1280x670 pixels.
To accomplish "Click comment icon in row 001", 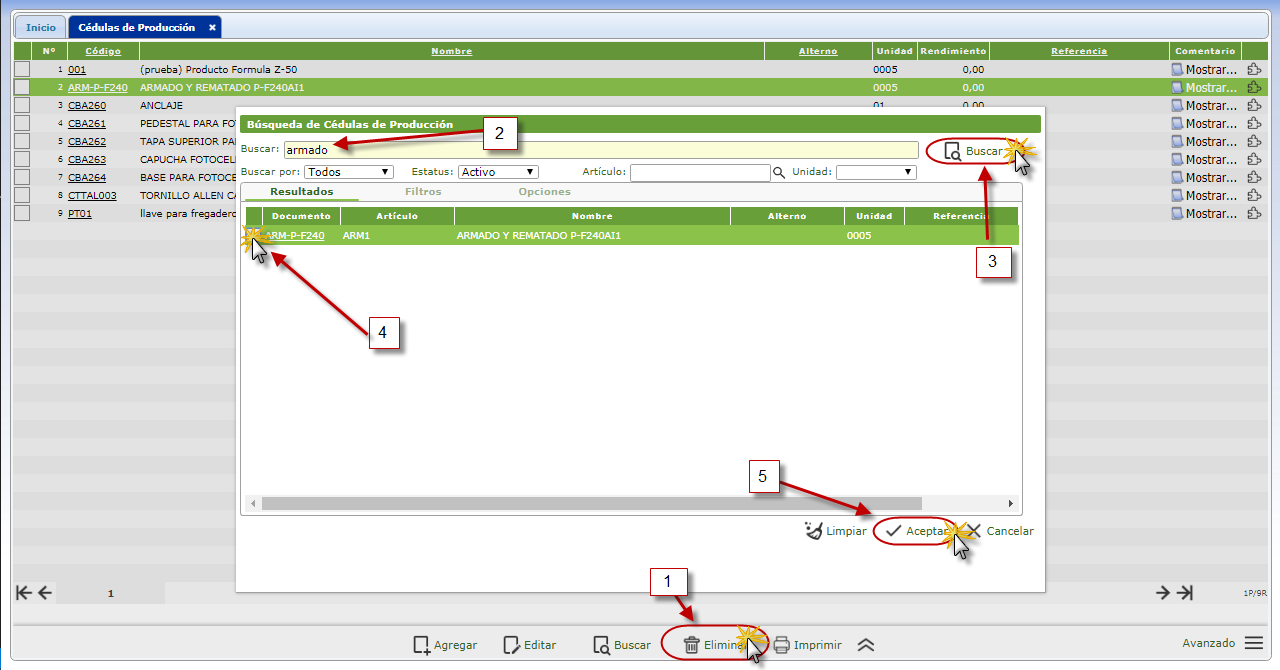I will [1177, 70].
